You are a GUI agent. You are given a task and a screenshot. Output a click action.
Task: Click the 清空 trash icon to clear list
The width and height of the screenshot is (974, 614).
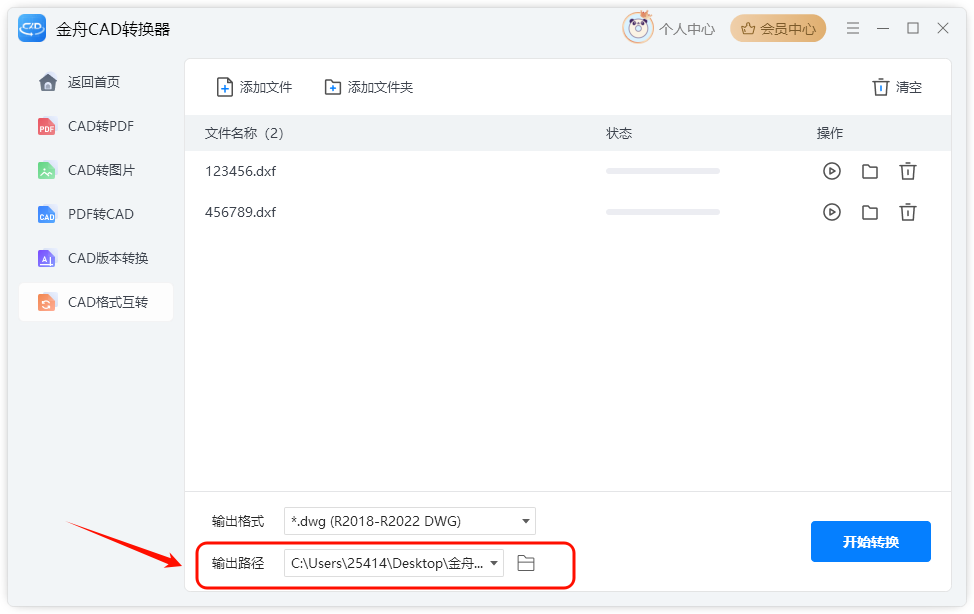point(880,87)
